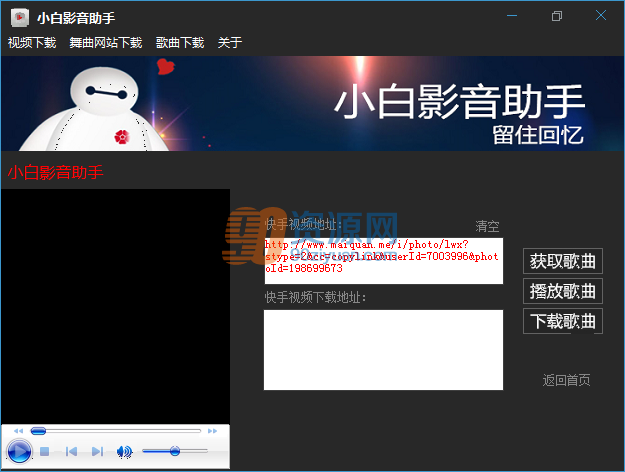The height and width of the screenshot is (472, 625).
Task: Minimize the 小白影音助手 window
Action: coord(512,16)
